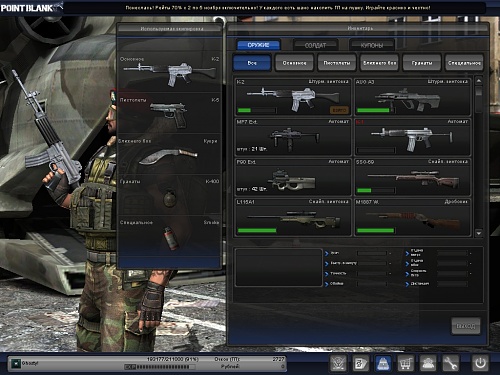The height and width of the screenshot is (375, 500).
Task: Open settings with the wrench icon
Action: 450,363
